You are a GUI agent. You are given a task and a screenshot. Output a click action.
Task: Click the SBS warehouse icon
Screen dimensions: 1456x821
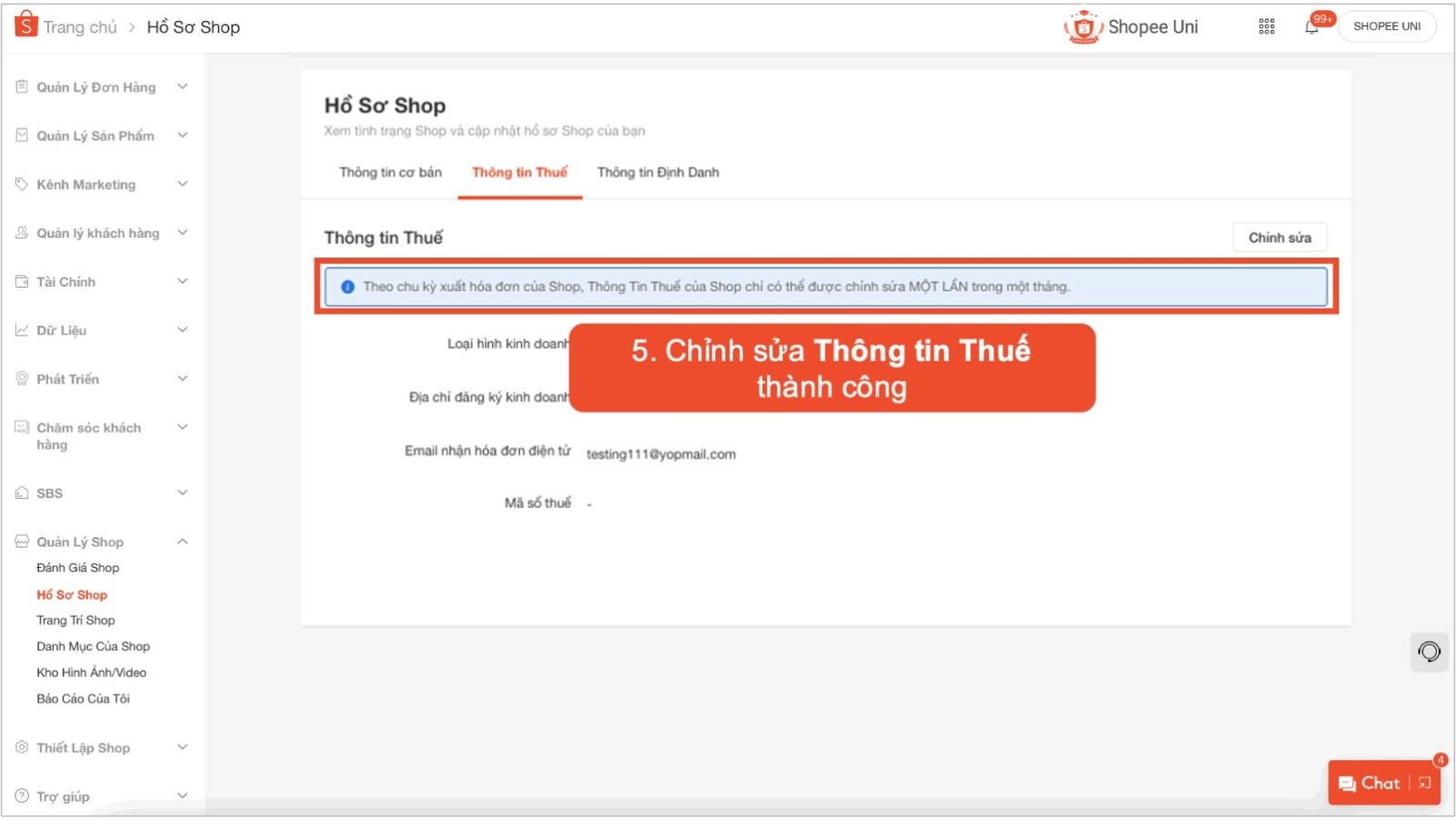point(22,492)
